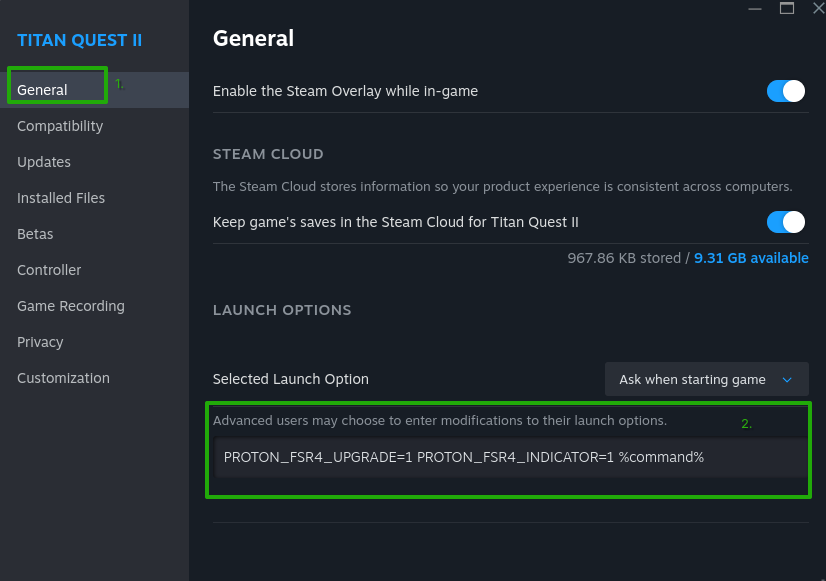The width and height of the screenshot is (826, 581).
Task: Select the General settings tab
Action: [x=43, y=90]
